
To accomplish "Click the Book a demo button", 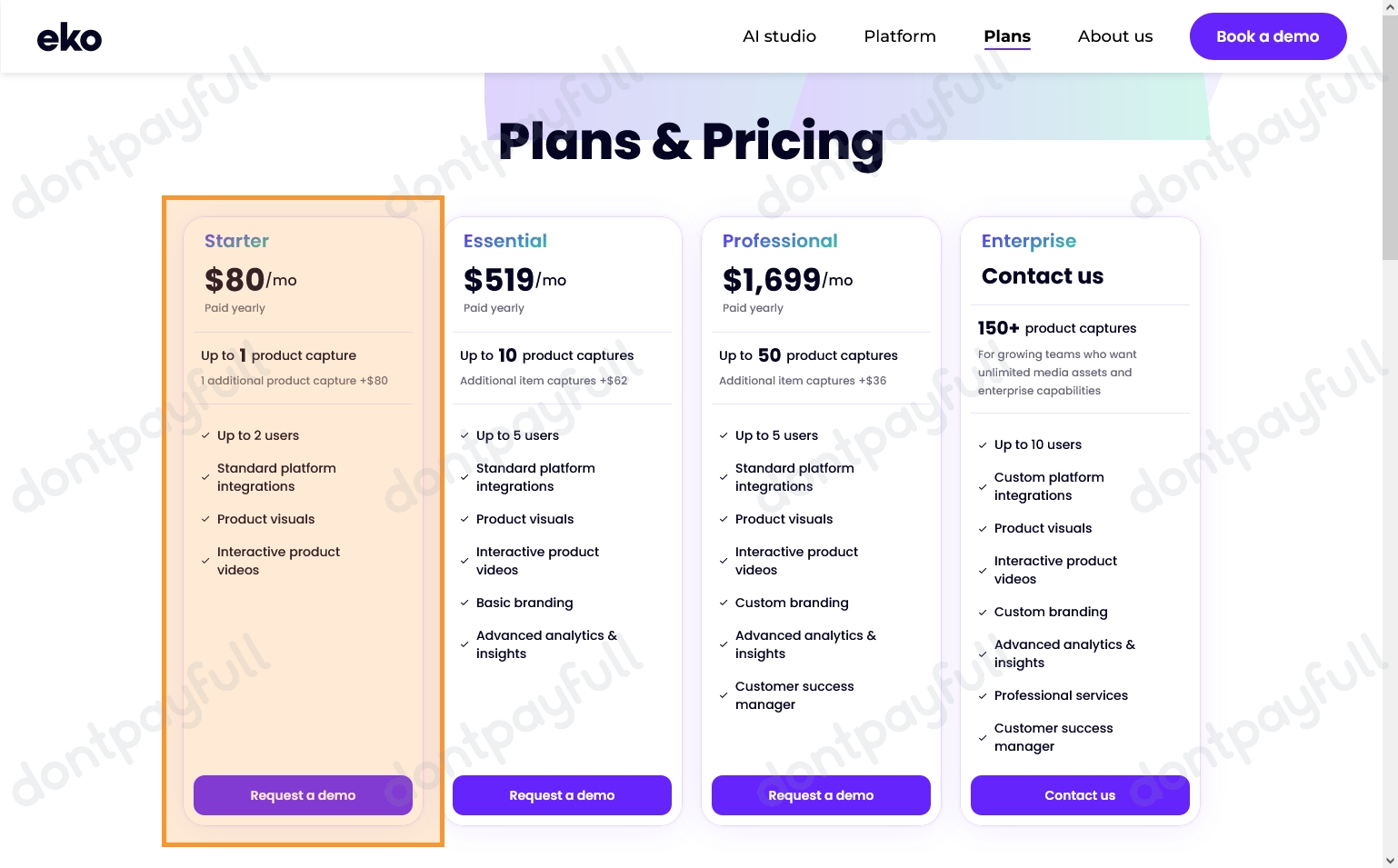I will click(1268, 36).
